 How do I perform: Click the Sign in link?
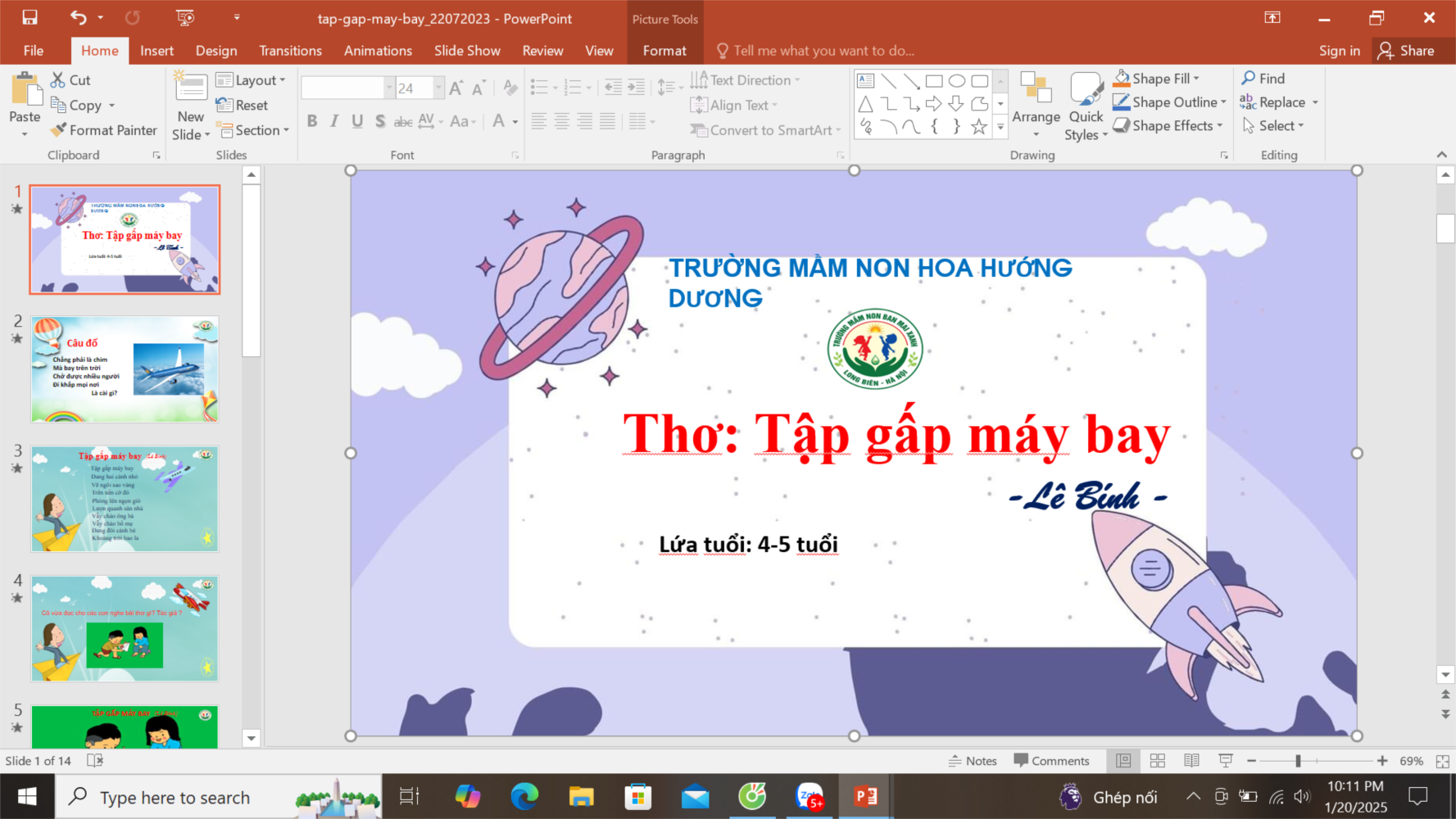(1339, 51)
